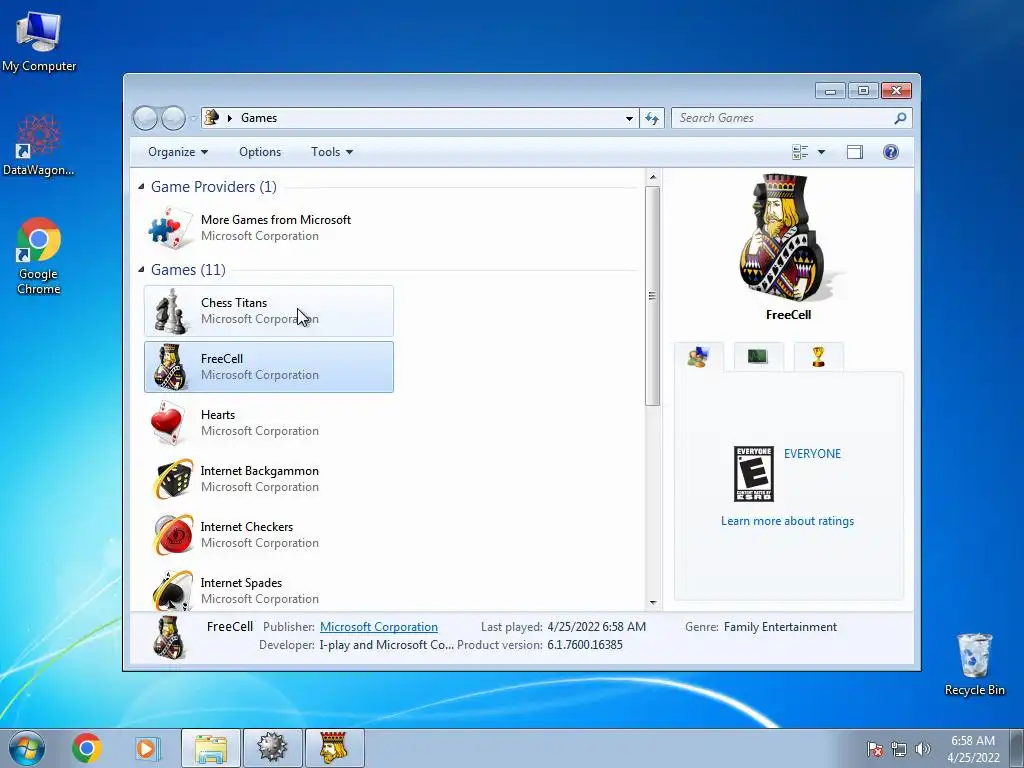
Task: Open the Windows Start button
Action: click(x=26, y=748)
